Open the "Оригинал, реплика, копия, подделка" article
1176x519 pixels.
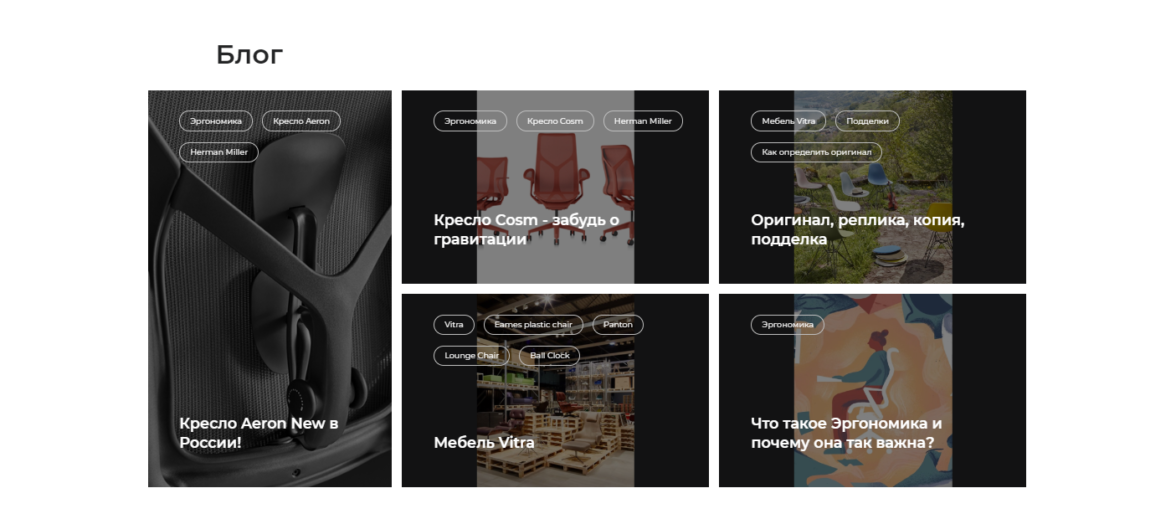[857, 230]
